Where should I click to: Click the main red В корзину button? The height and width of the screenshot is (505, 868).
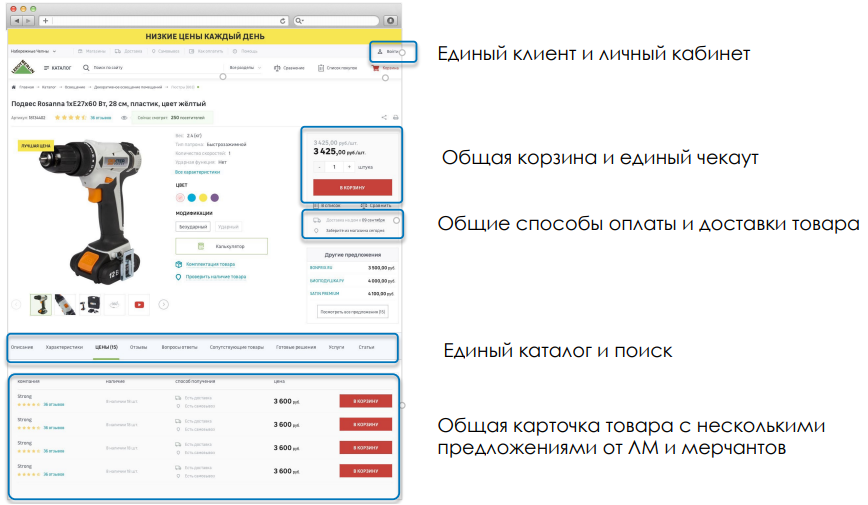pyautogui.click(x=351, y=187)
